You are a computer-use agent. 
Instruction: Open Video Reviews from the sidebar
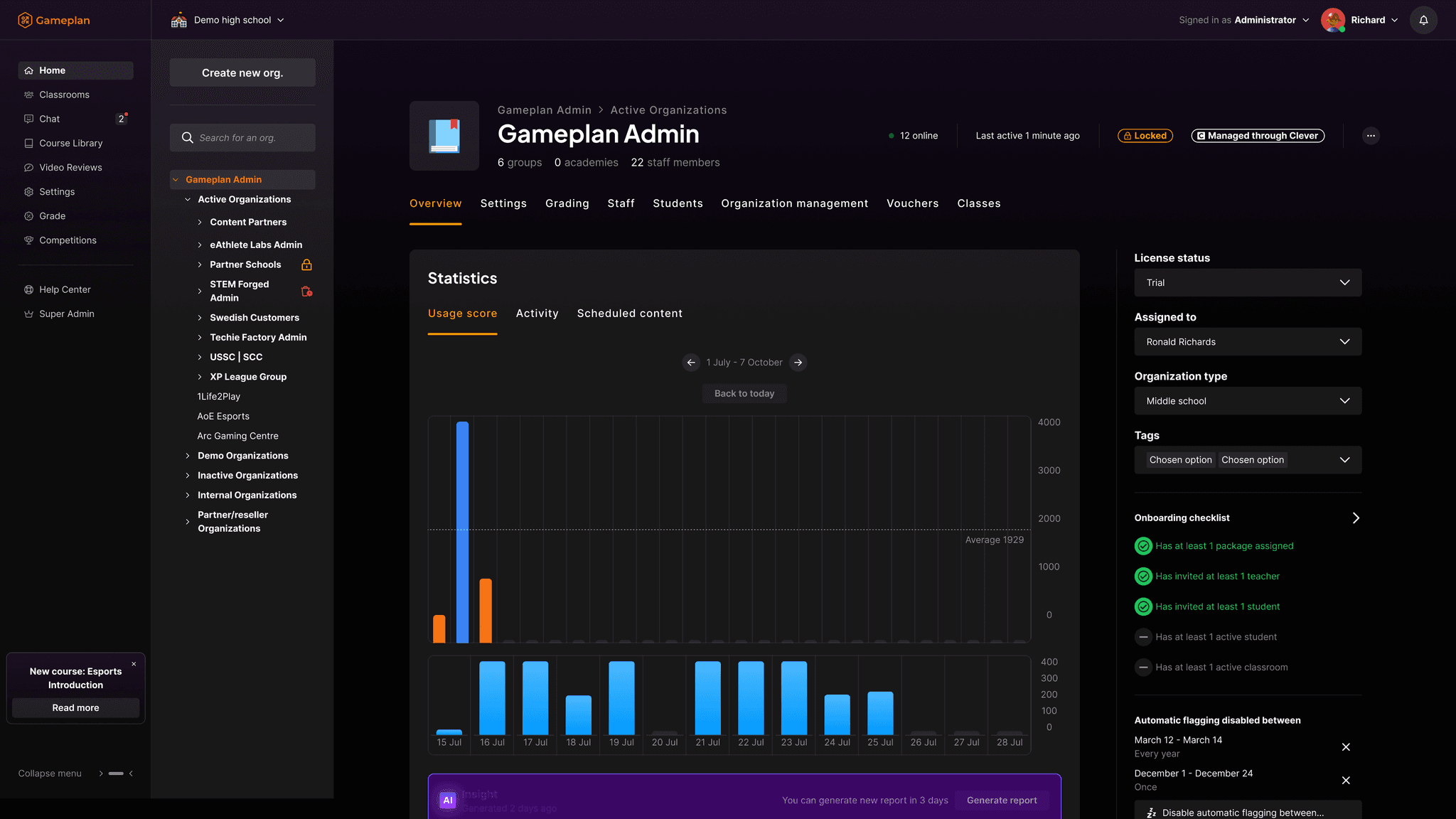(70, 168)
